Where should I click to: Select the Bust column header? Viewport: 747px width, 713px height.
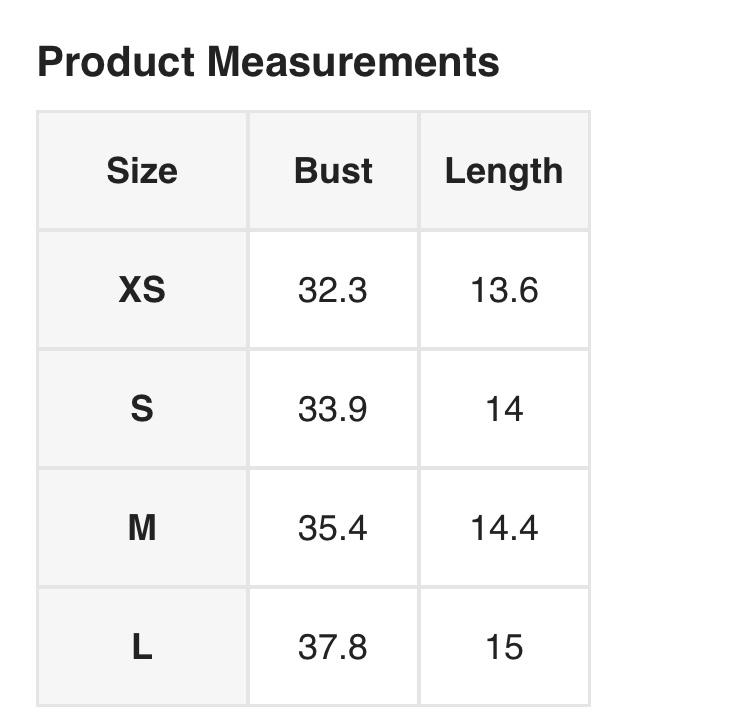click(333, 171)
